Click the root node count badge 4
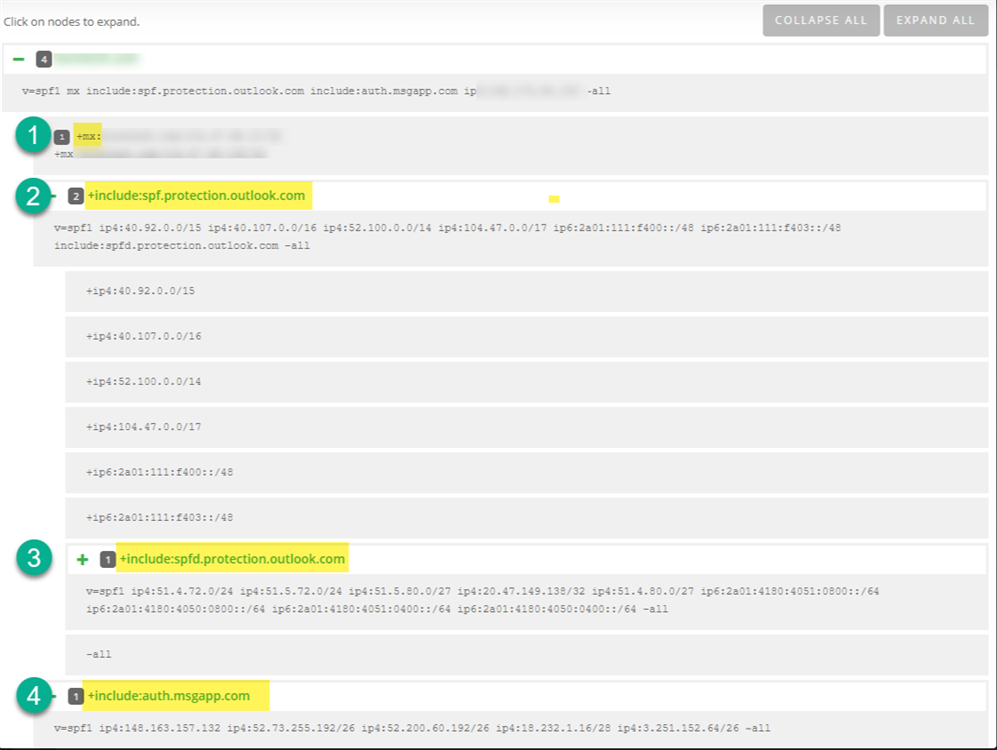The height and width of the screenshot is (750, 997). coord(43,60)
